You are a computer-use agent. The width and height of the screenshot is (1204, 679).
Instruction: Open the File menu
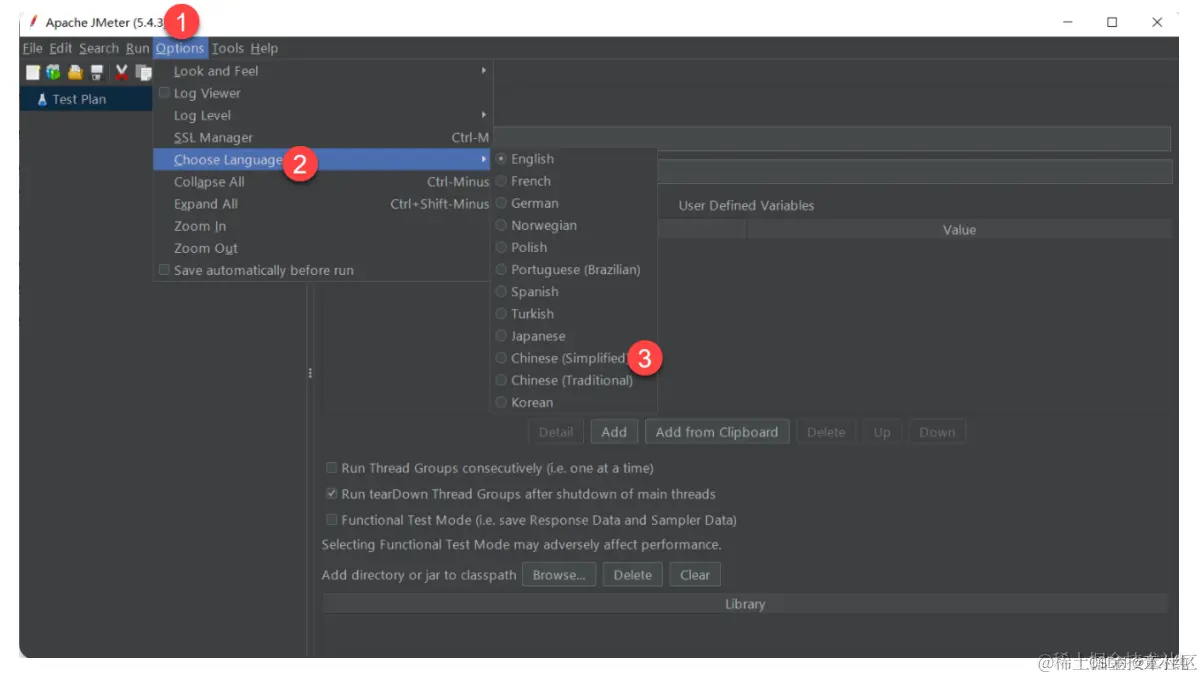[32, 48]
